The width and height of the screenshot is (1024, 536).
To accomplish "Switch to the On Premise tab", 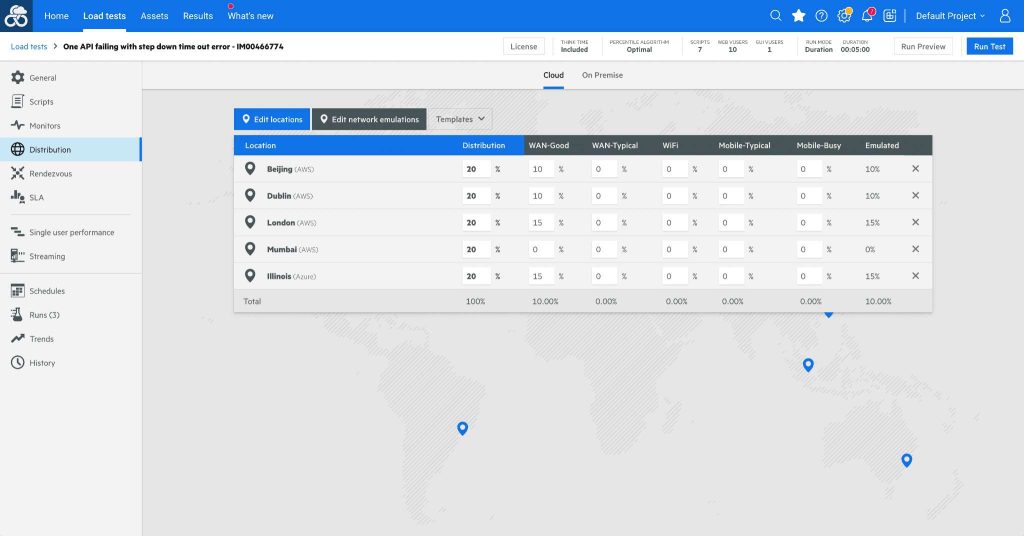I will point(602,75).
